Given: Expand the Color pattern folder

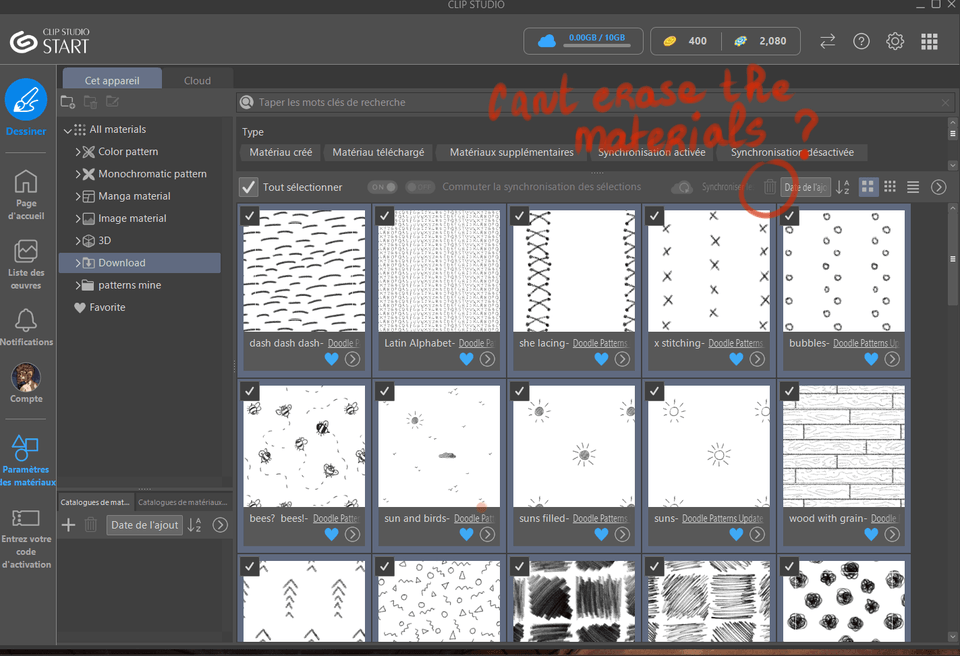Looking at the screenshot, I should tap(78, 152).
